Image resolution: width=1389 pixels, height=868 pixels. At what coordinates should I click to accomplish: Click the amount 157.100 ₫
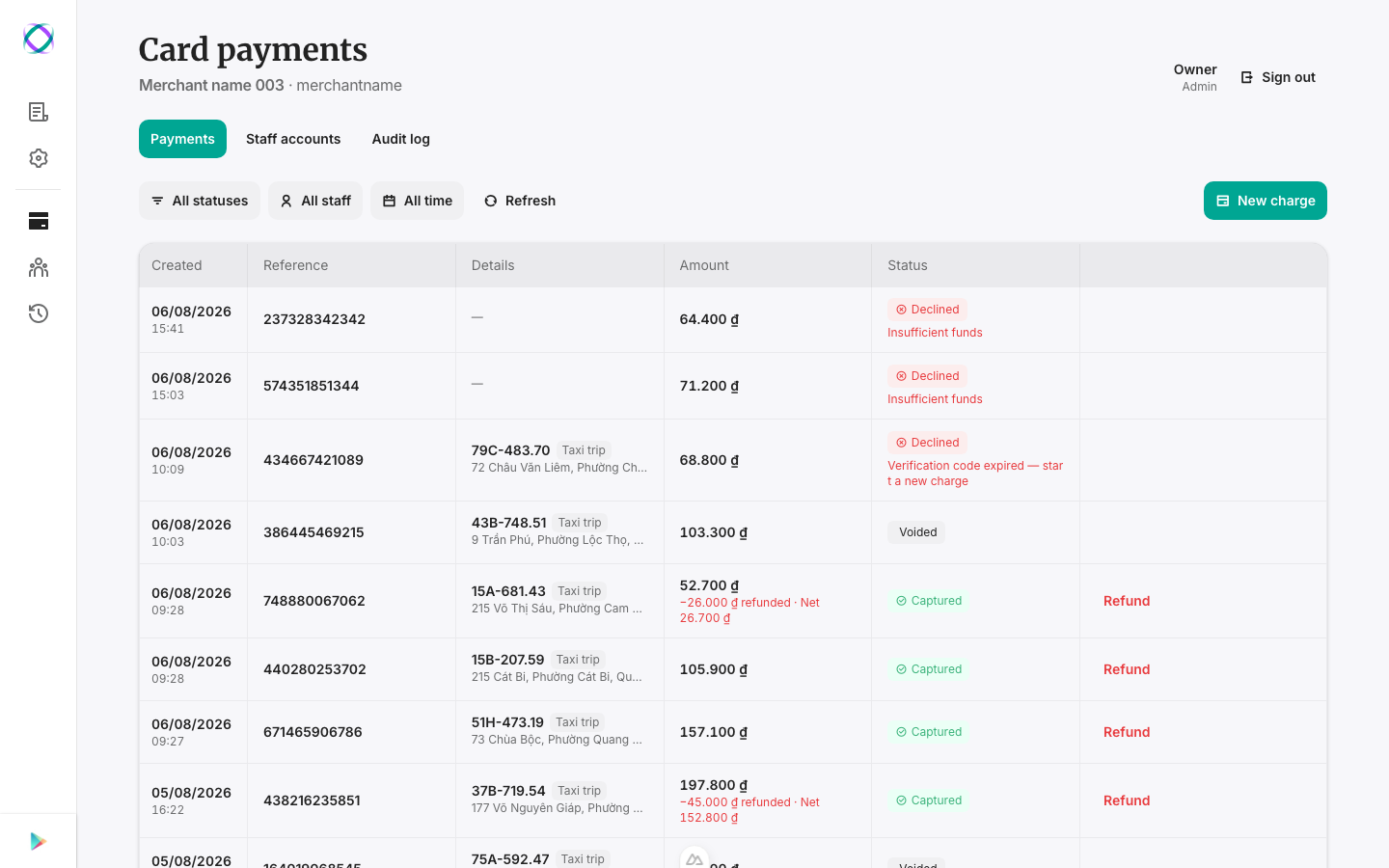click(714, 732)
